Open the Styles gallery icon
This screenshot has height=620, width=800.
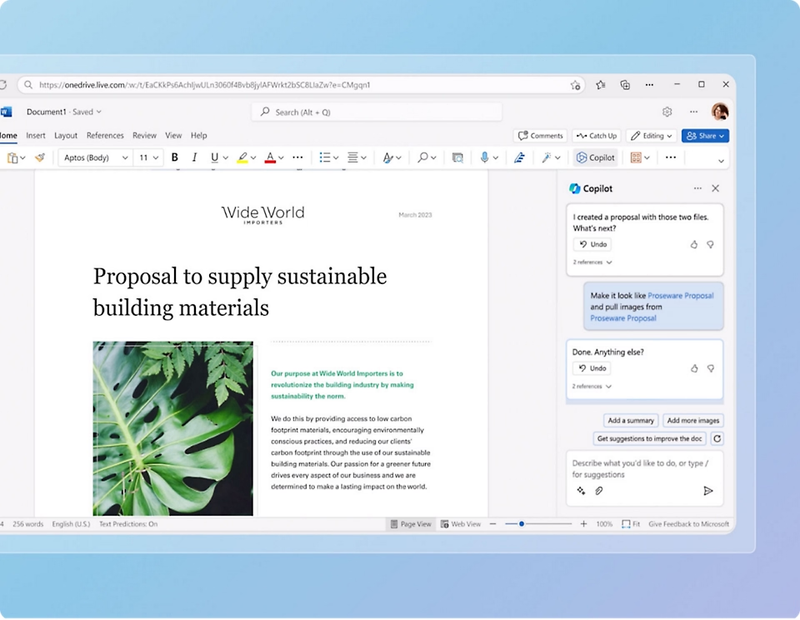tap(388, 158)
